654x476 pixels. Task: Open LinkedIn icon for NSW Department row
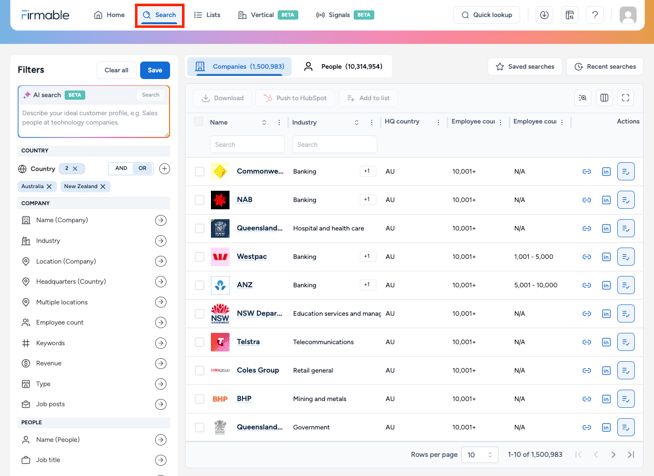(606, 313)
